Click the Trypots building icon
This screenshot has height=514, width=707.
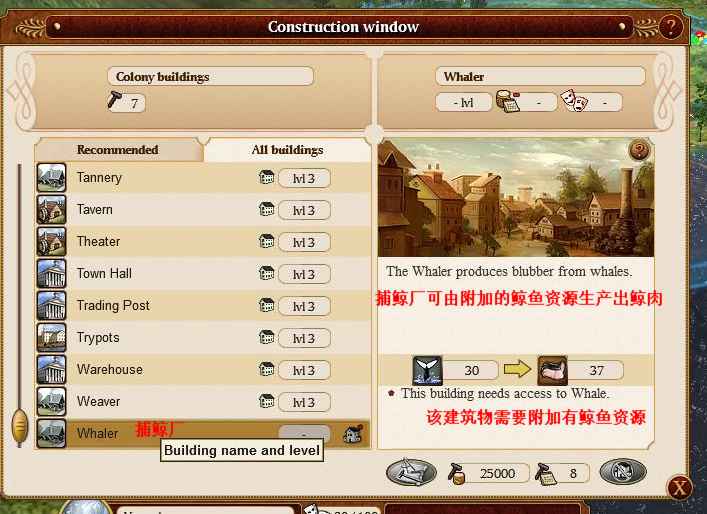[51, 338]
